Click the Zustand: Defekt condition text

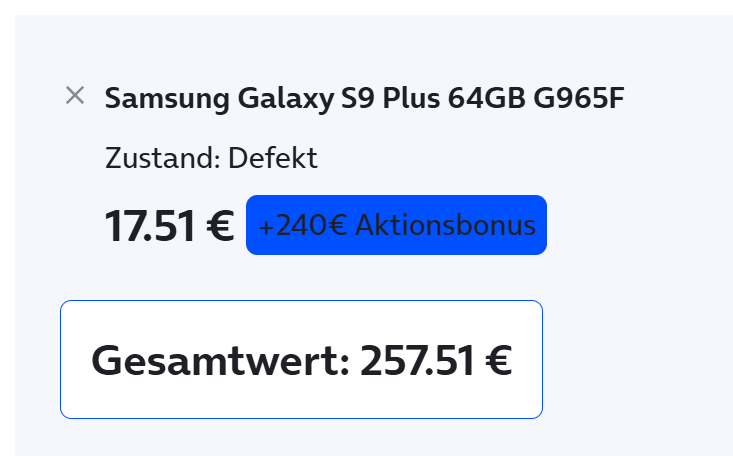[211, 158]
